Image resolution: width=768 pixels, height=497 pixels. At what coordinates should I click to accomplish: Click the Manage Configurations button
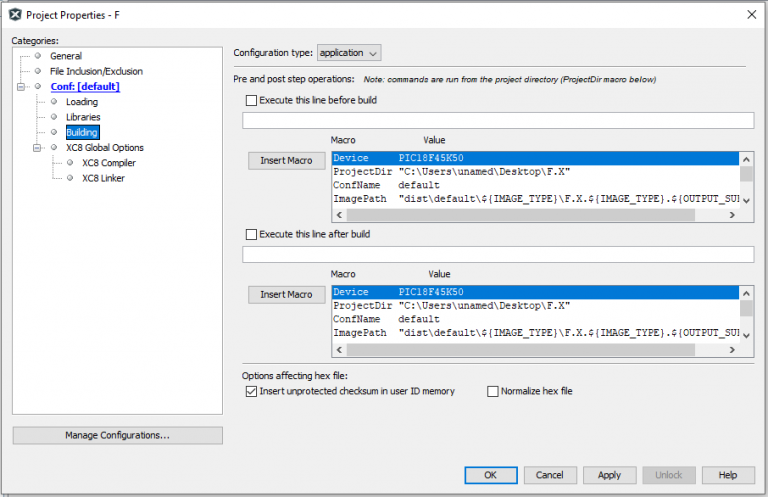(x=118, y=435)
